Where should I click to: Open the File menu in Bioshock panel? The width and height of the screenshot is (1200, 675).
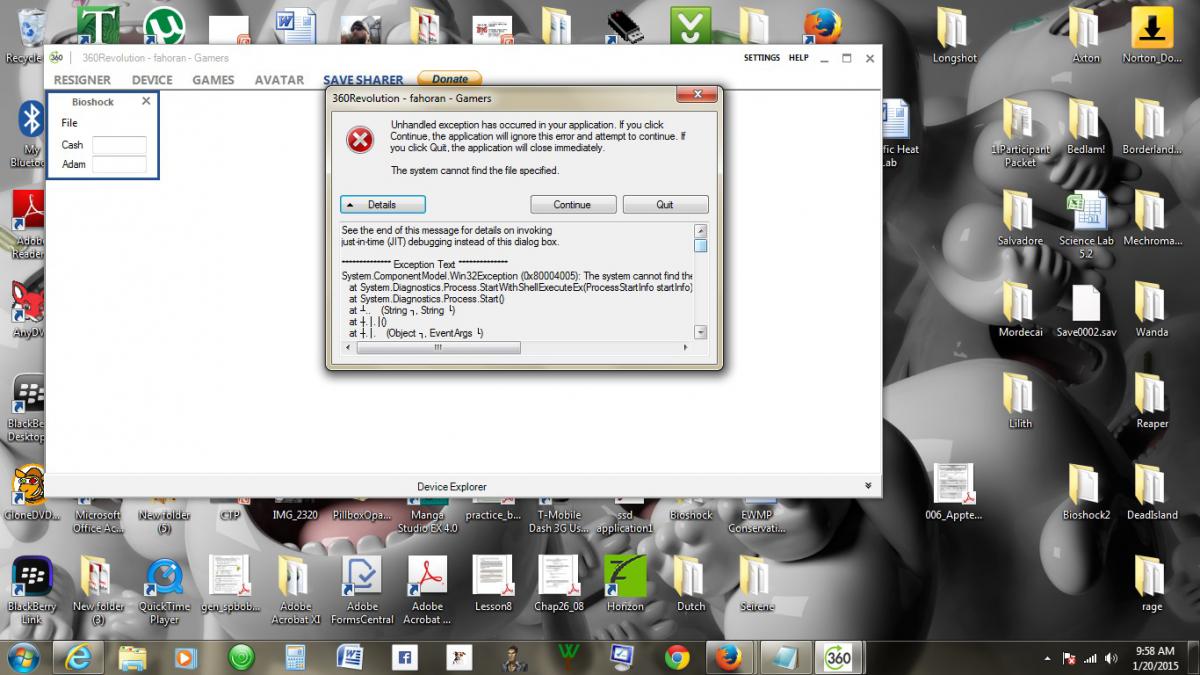point(69,123)
